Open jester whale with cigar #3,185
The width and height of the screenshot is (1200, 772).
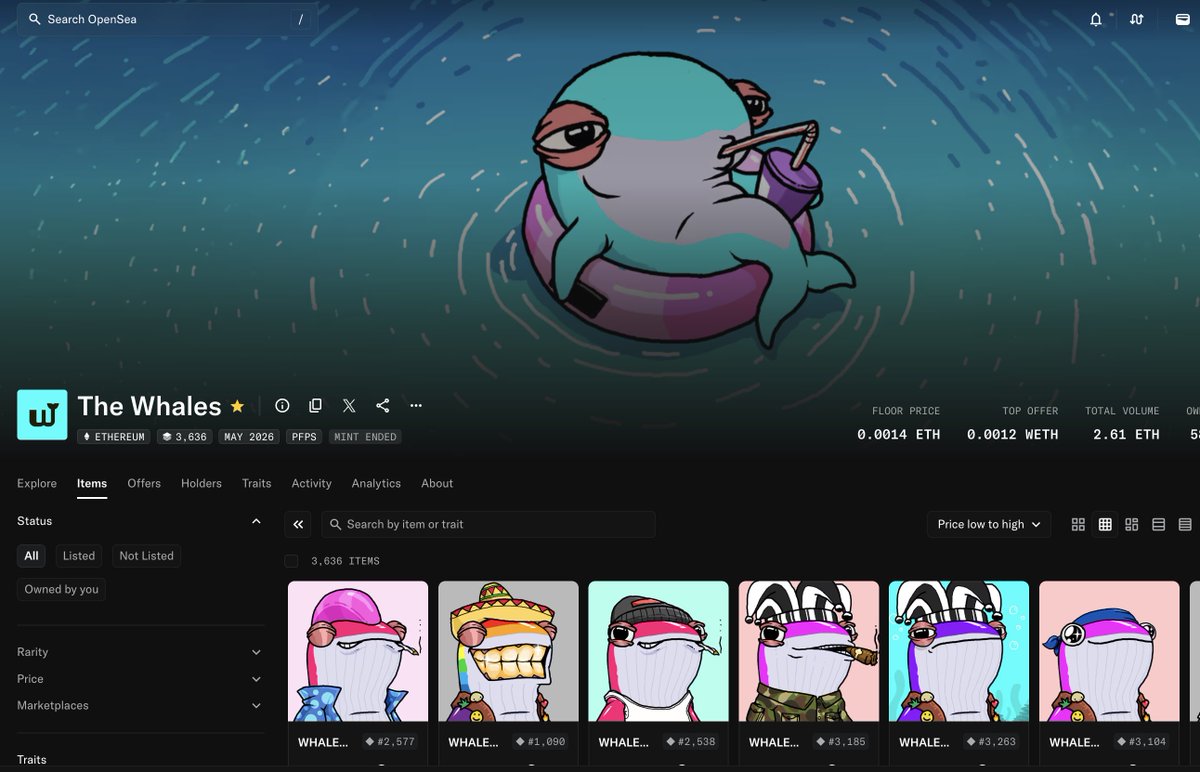tap(809, 651)
